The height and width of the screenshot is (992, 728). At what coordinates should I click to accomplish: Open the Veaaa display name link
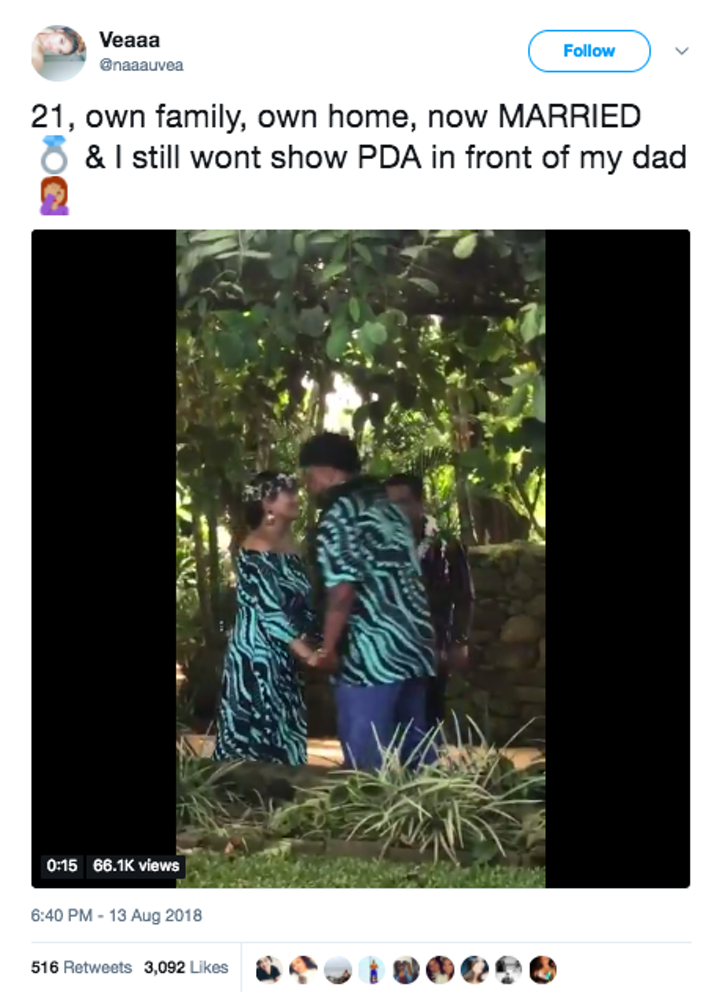point(130,40)
